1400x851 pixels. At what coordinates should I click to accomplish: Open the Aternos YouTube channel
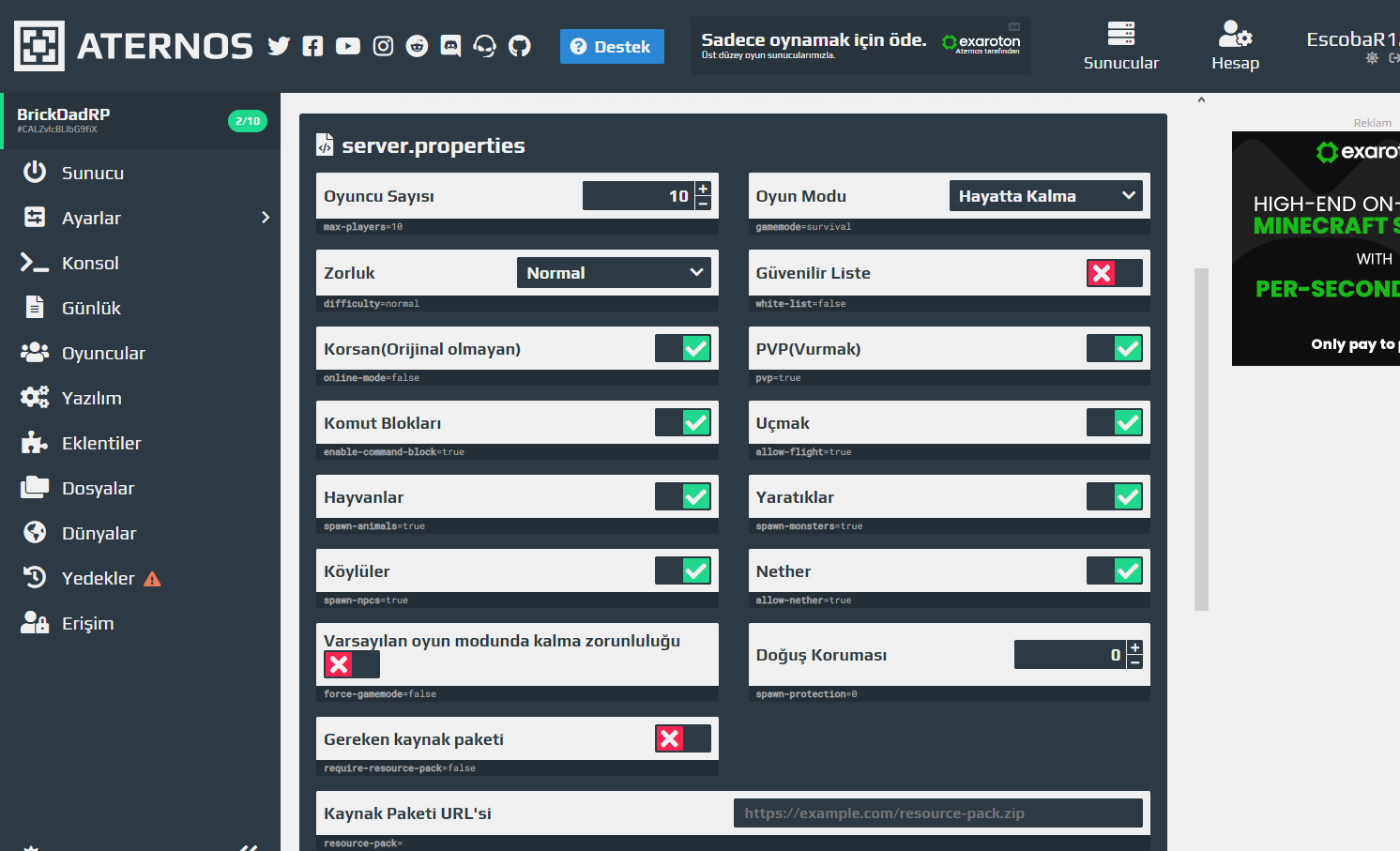tap(348, 46)
